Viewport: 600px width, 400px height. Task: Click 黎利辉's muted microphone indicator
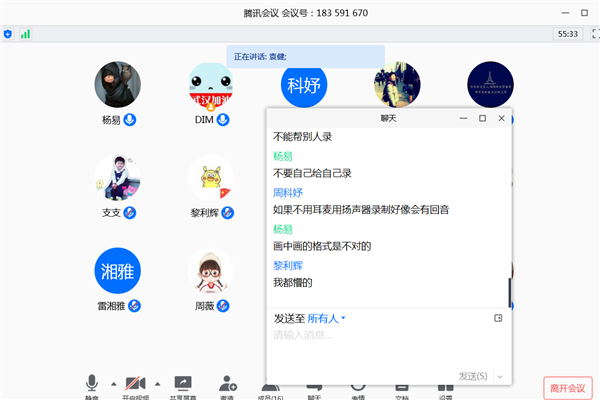(x=228, y=213)
